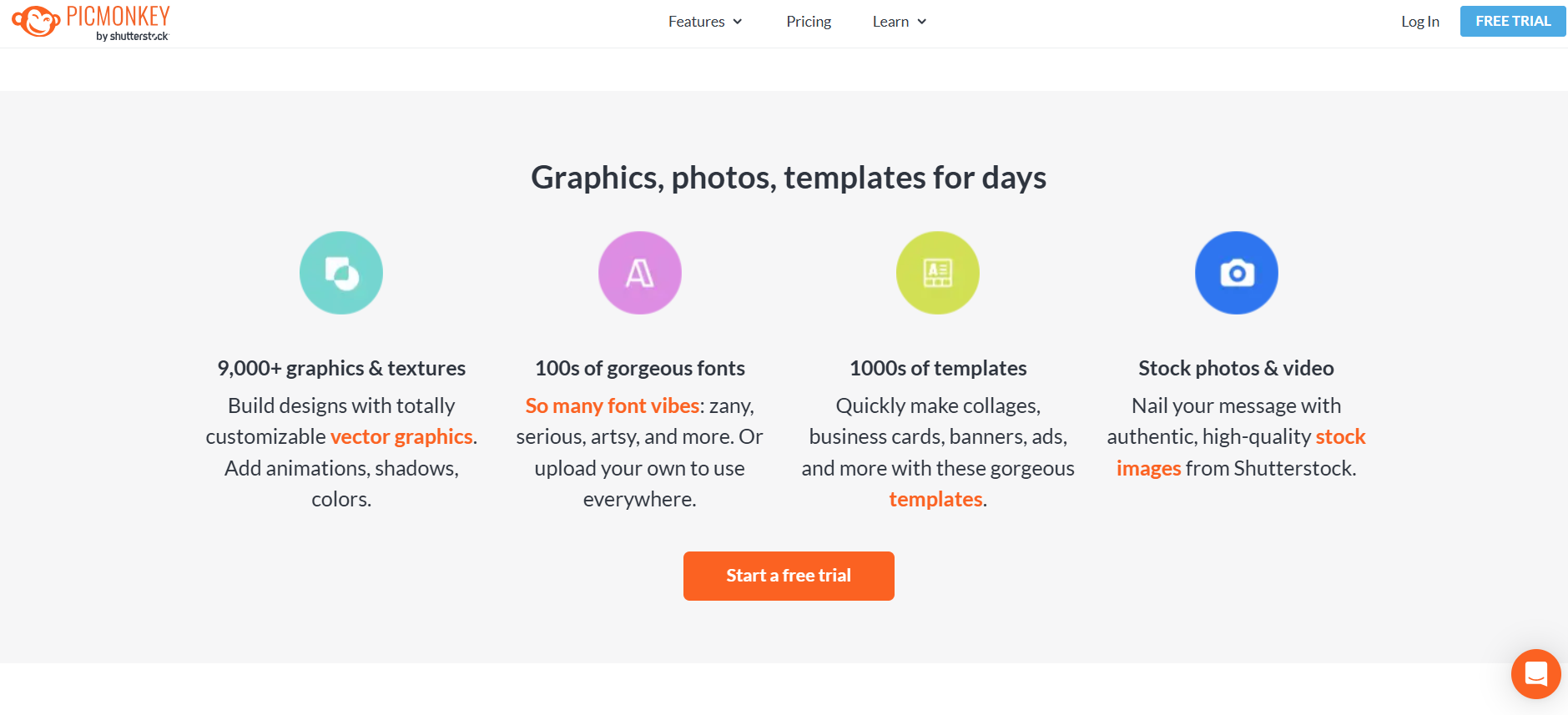Screen dimensions: 1568x715
Task: Follow the stock images link
Action: 1241,452
